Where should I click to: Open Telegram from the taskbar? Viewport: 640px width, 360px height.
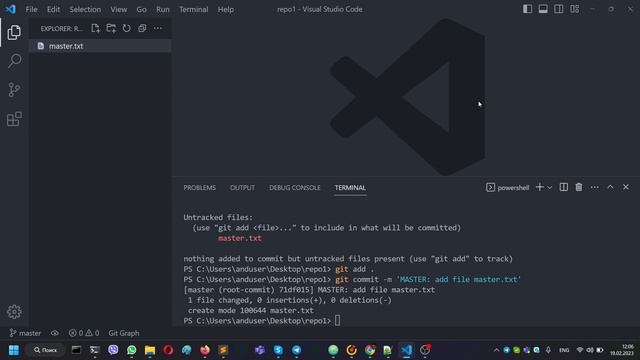pyautogui.click(x=296, y=350)
